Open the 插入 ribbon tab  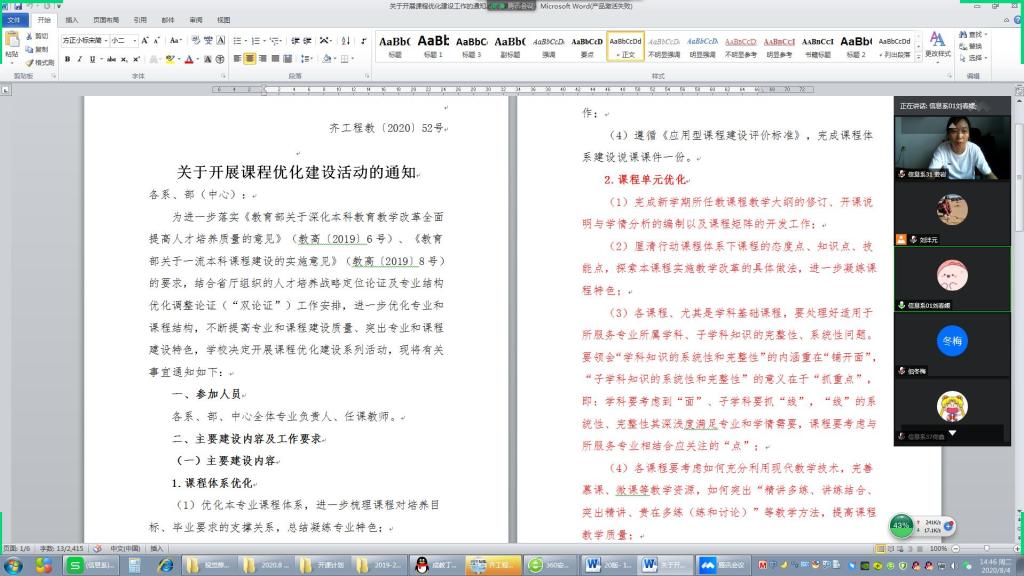click(x=72, y=19)
